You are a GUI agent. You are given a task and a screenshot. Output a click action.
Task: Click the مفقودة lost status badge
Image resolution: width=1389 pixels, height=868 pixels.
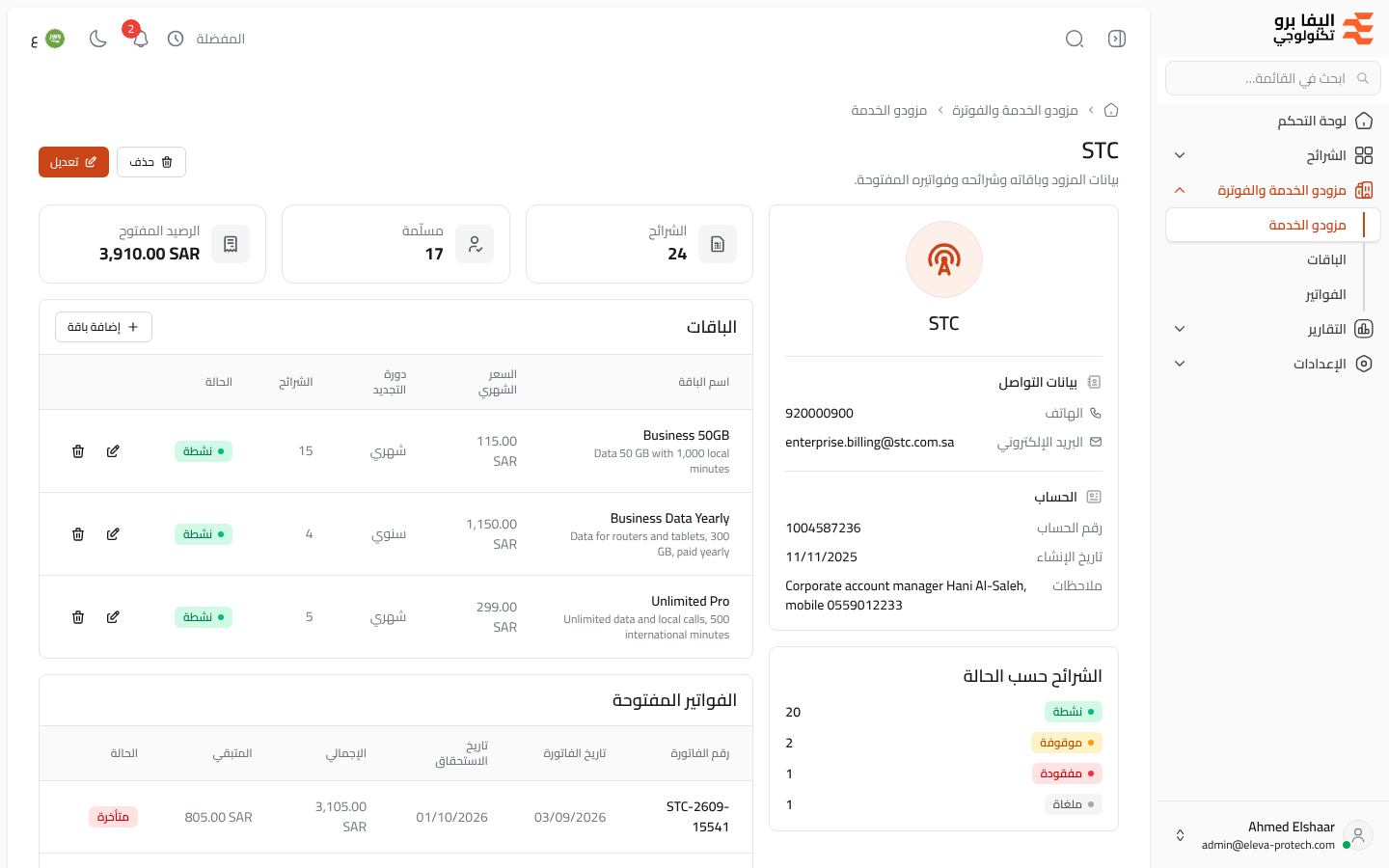point(1067,773)
